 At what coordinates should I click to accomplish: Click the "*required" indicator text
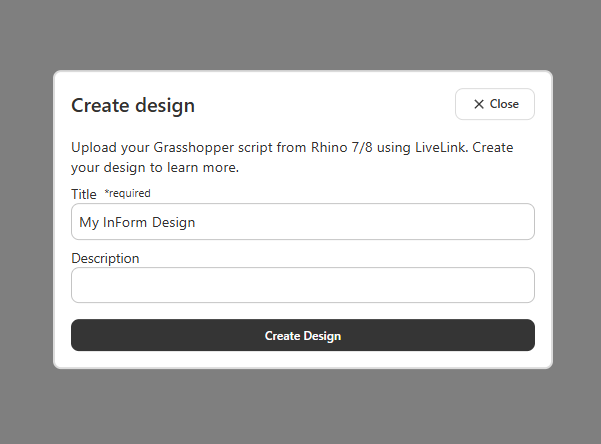pos(127,193)
